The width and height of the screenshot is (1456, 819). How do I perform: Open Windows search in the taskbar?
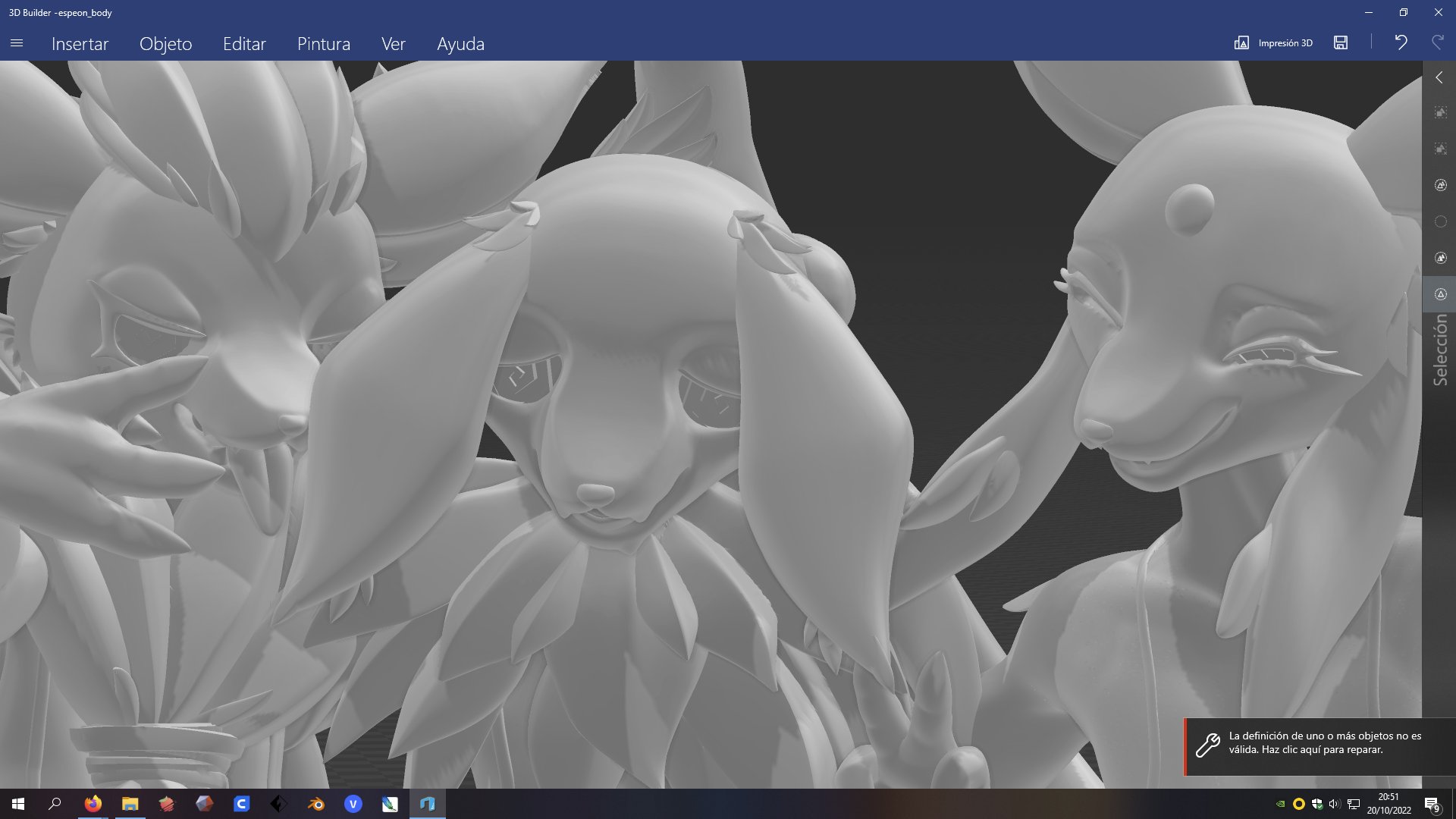click(x=55, y=804)
